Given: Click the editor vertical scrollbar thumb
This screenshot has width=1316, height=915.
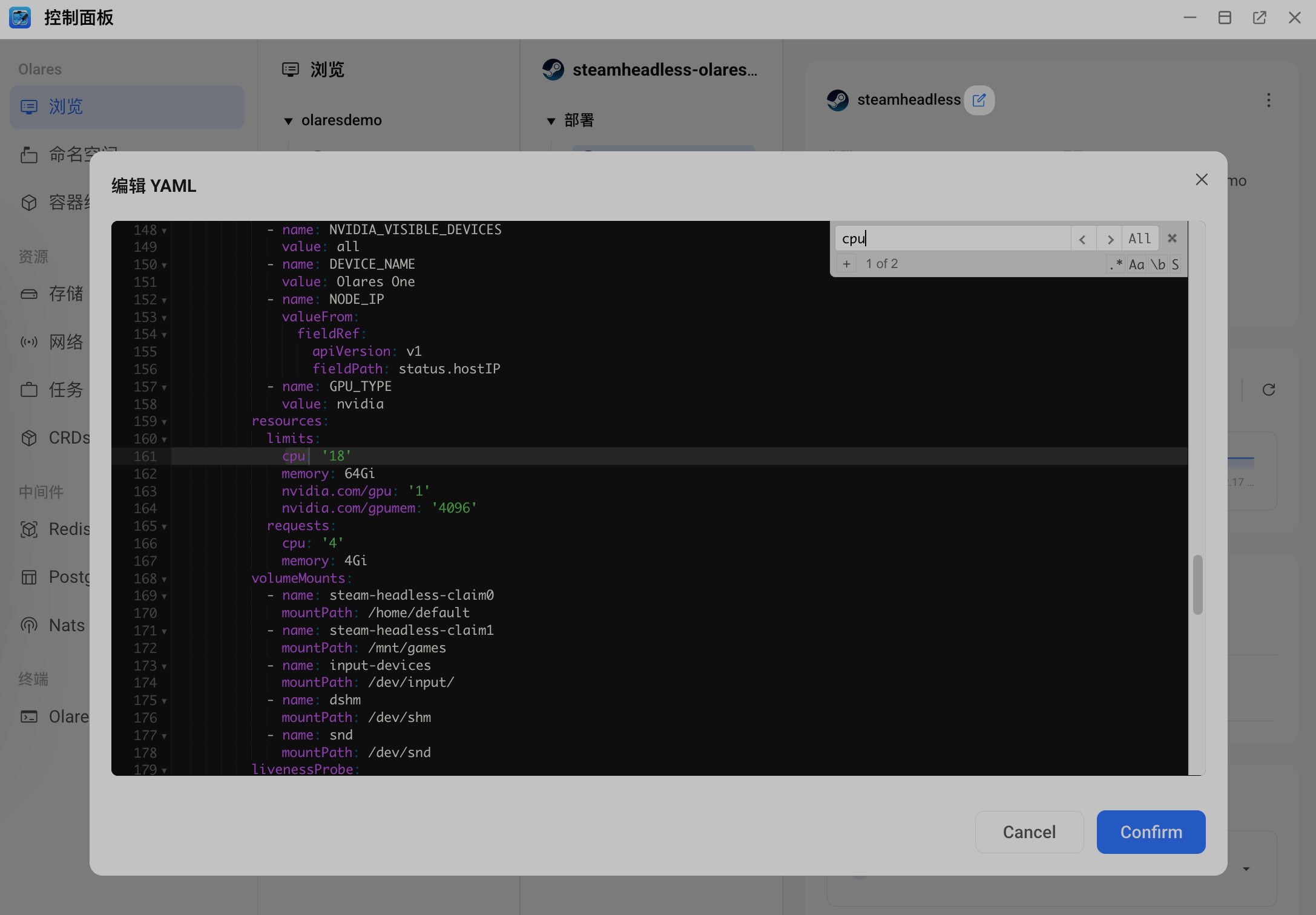Looking at the screenshot, I should [1197, 585].
